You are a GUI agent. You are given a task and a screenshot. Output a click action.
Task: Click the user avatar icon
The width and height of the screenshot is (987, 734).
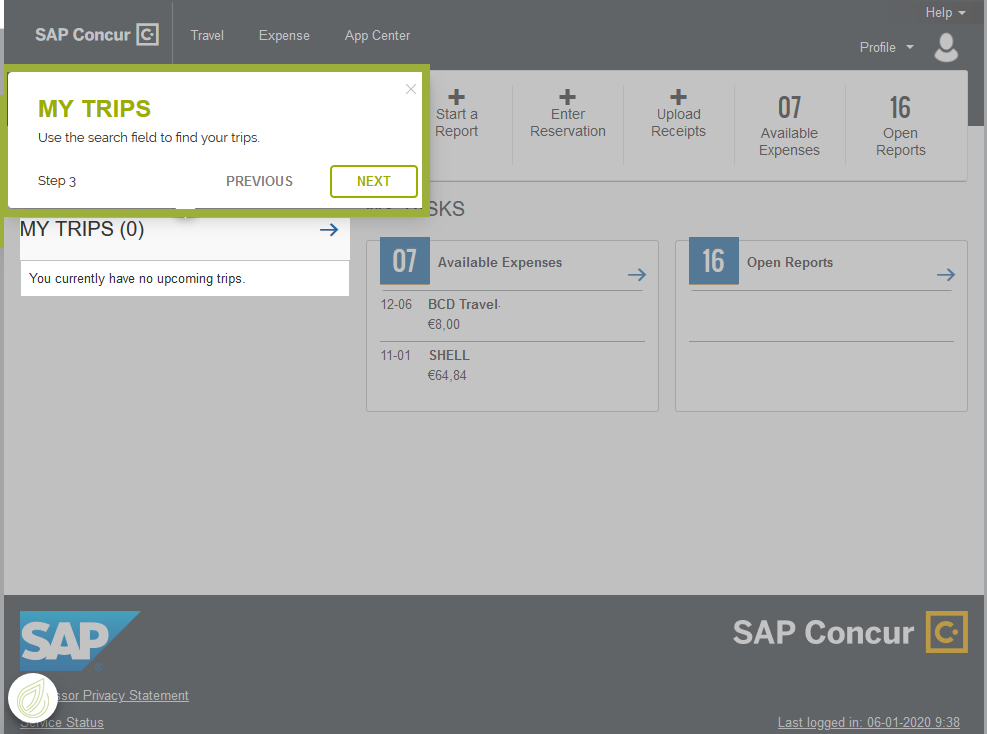click(x=945, y=47)
